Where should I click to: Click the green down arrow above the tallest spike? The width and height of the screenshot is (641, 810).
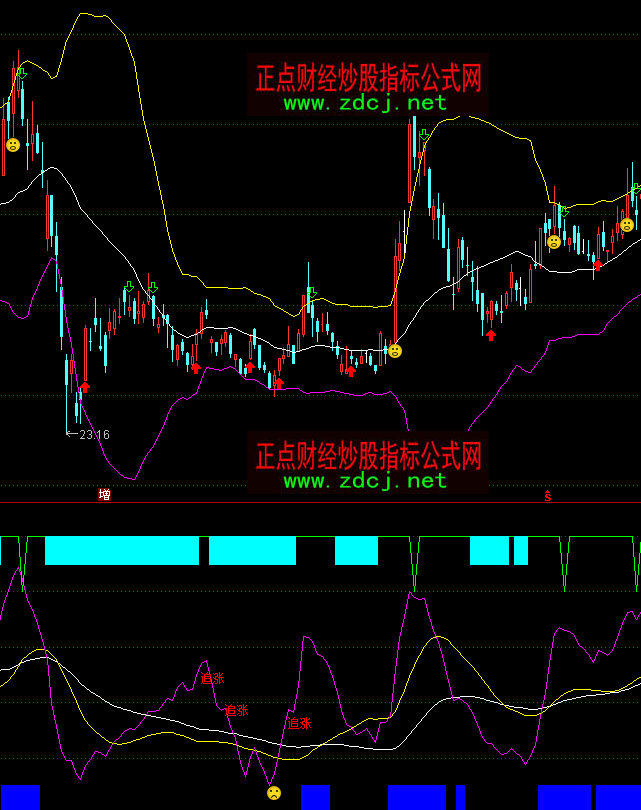(425, 135)
